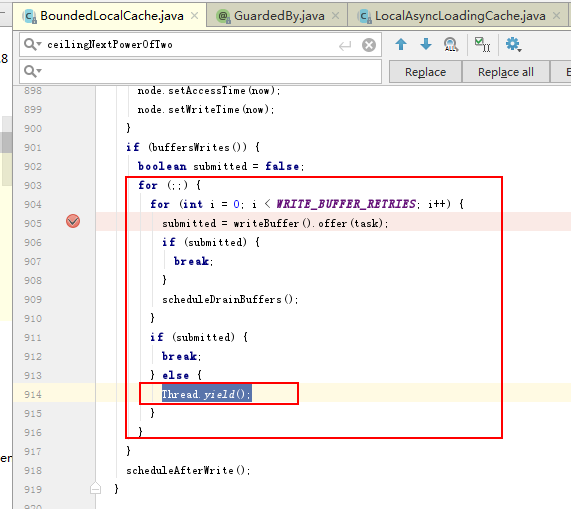Open replace history dropdown in replace field
The width and height of the screenshot is (571, 509).
click(x=32, y=71)
